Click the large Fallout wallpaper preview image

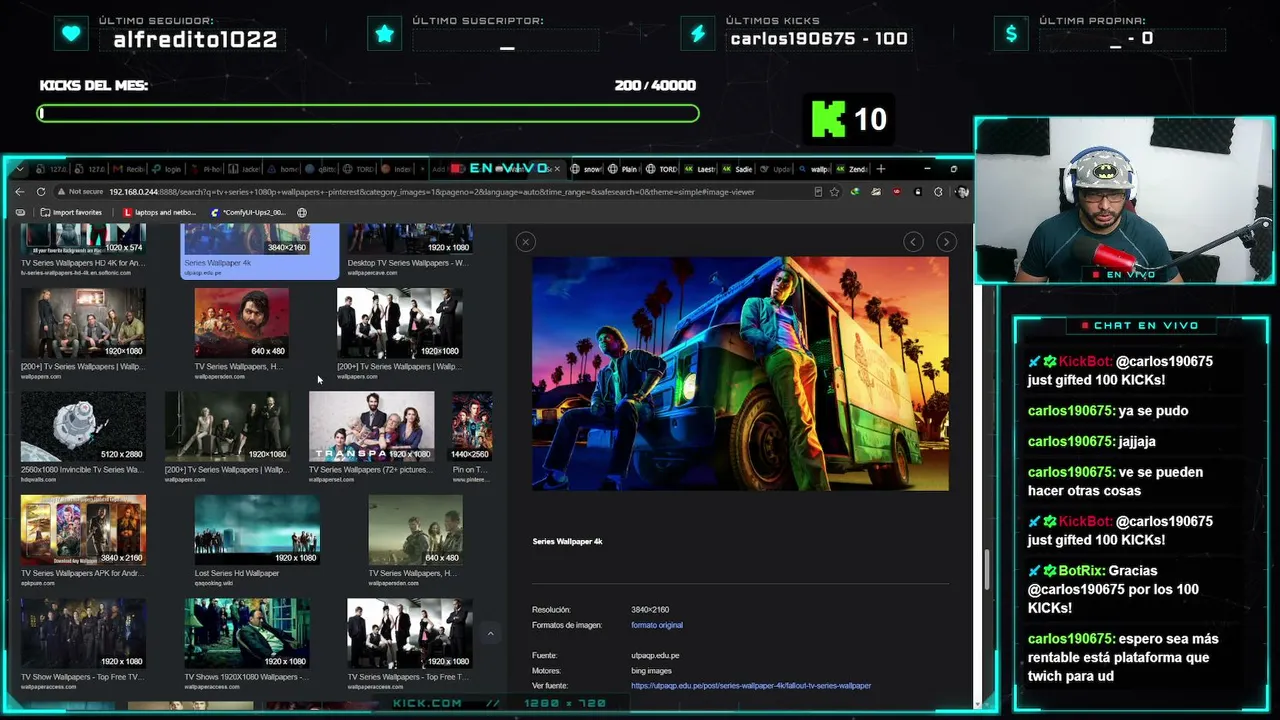pyautogui.click(x=740, y=373)
